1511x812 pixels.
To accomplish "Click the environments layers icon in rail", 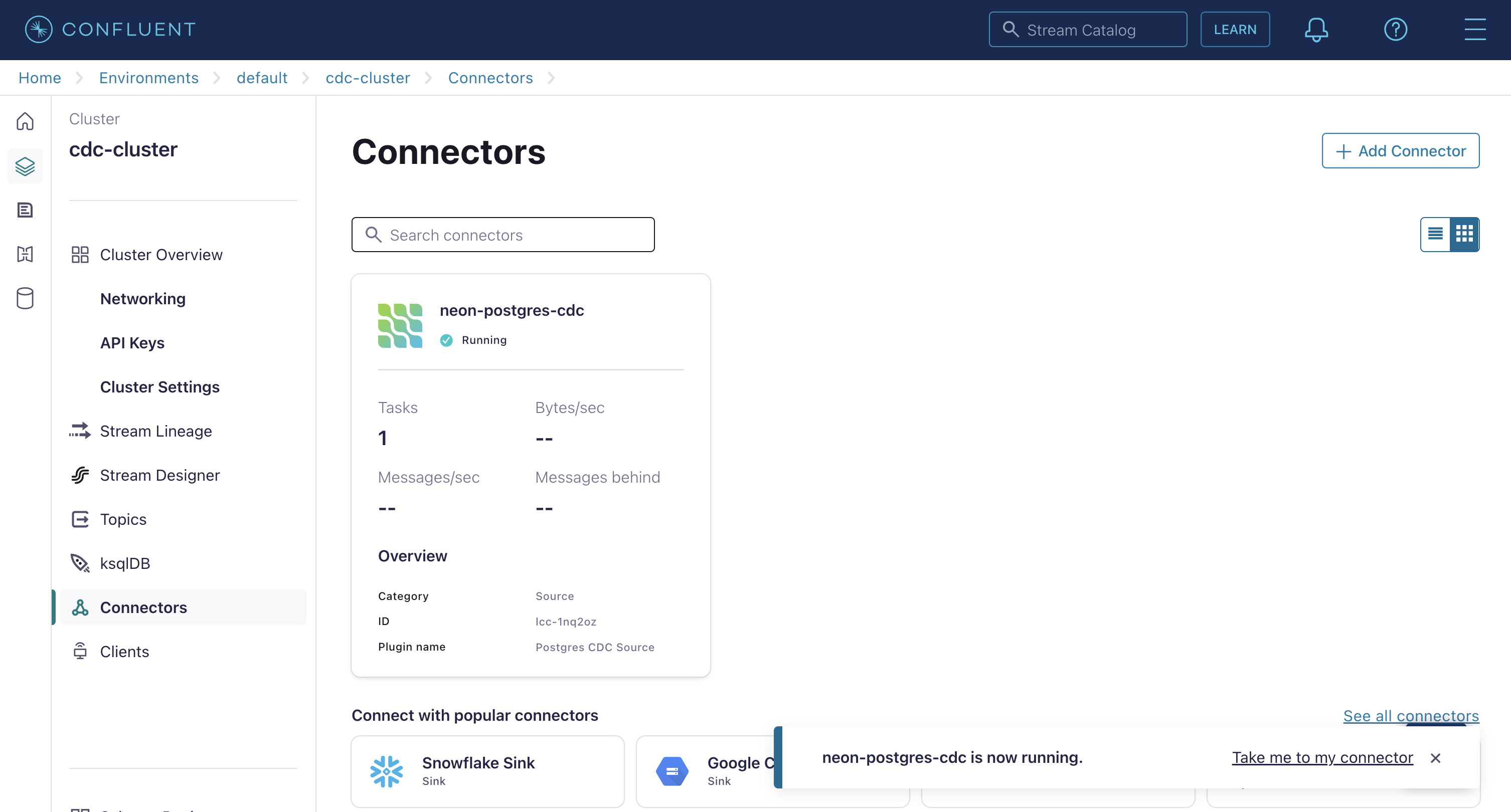I will click(25, 166).
